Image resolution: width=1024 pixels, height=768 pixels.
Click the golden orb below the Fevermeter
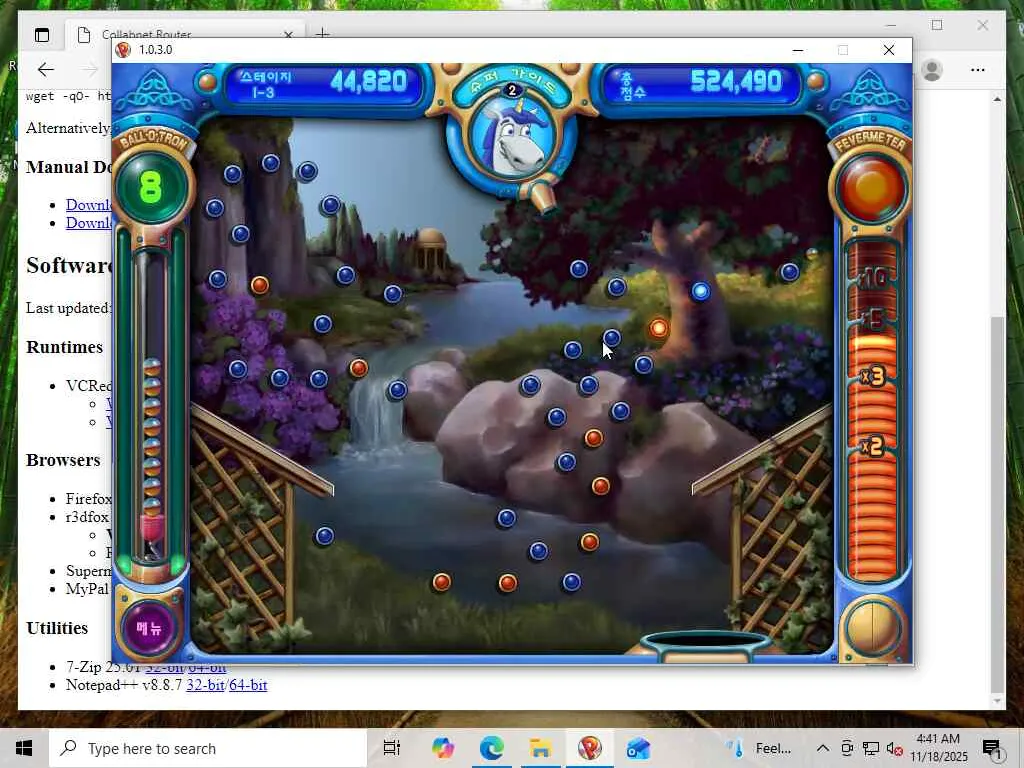click(x=872, y=628)
